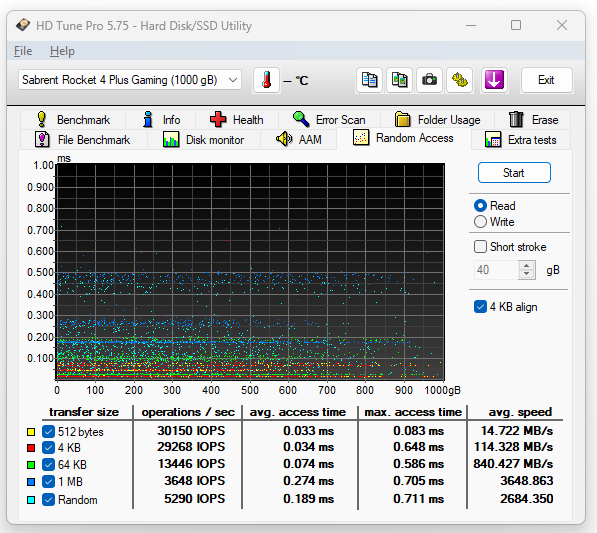597x533 pixels.
Task: Switch to the Benchmark tab
Action: pyautogui.click(x=73, y=120)
